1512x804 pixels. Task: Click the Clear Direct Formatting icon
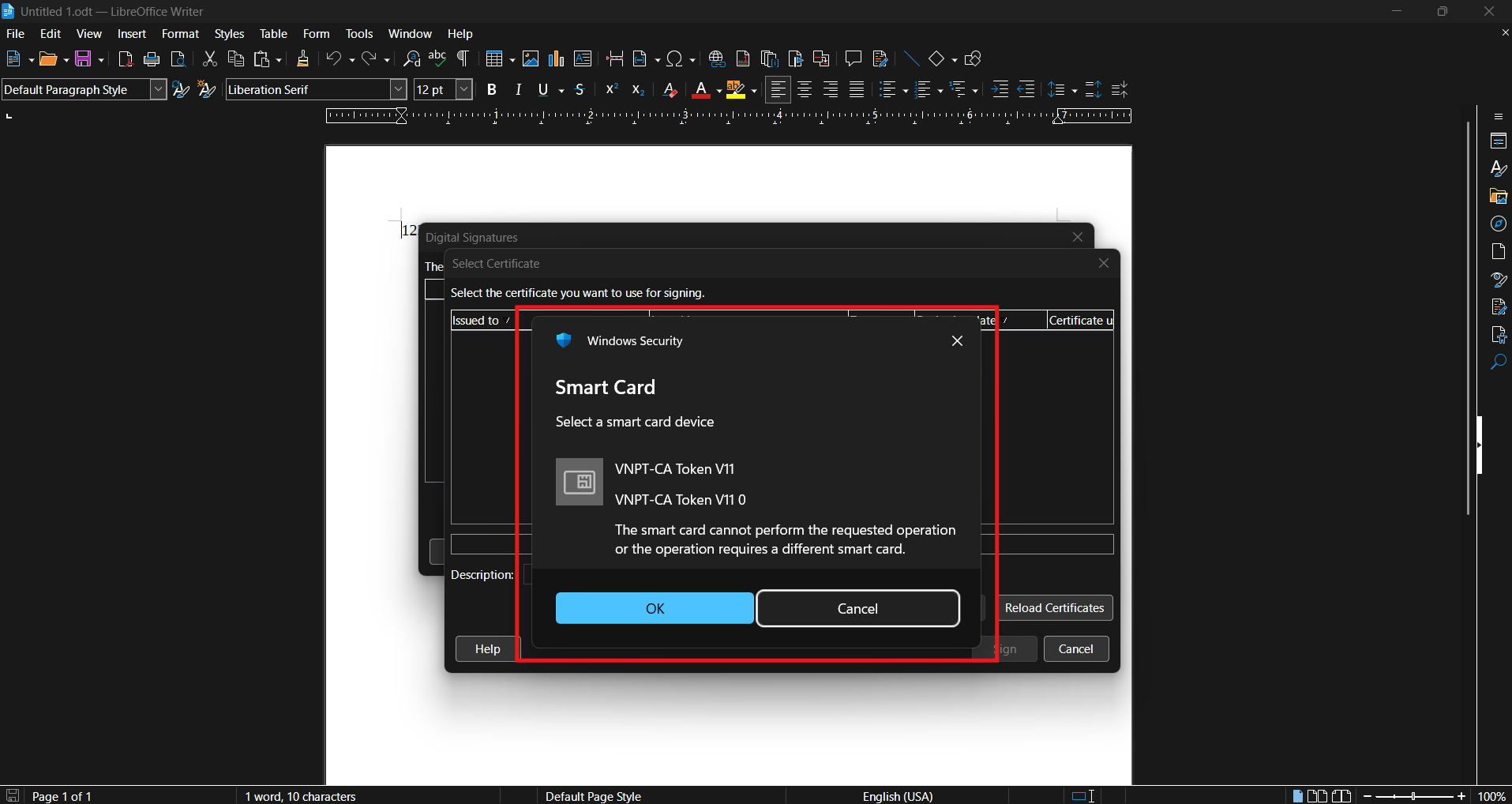tap(670, 90)
